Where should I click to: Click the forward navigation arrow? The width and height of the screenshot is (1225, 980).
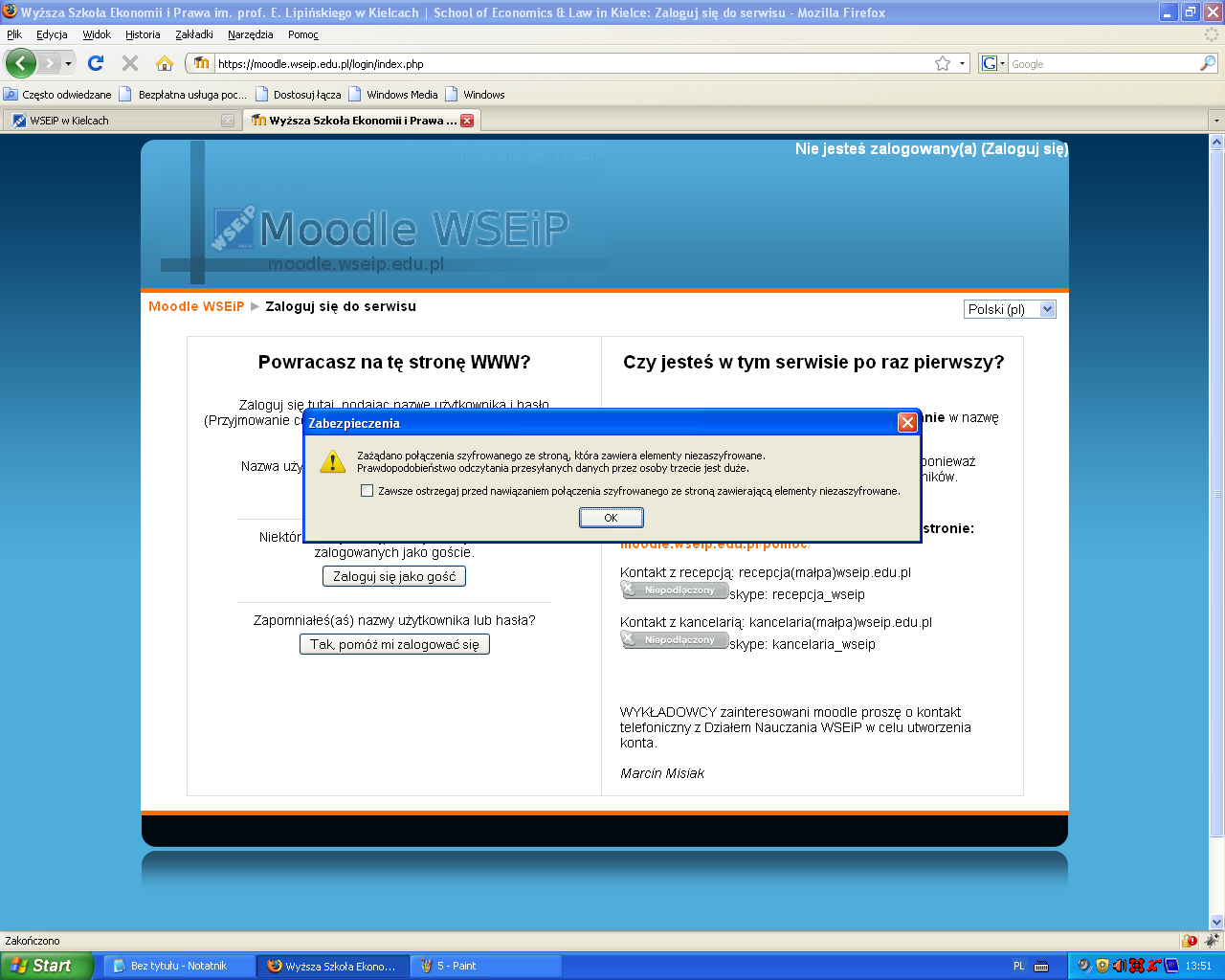tap(49, 63)
